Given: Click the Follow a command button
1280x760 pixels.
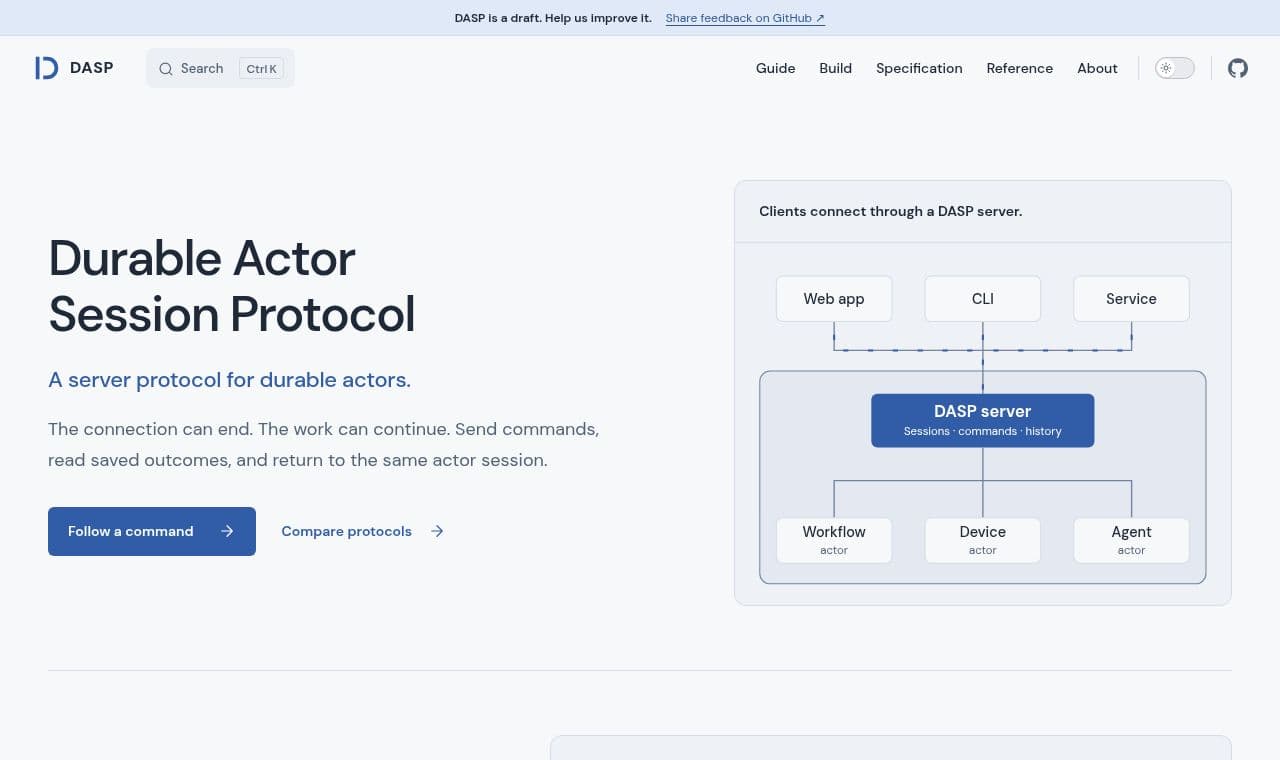Looking at the screenshot, I should 152,531.
